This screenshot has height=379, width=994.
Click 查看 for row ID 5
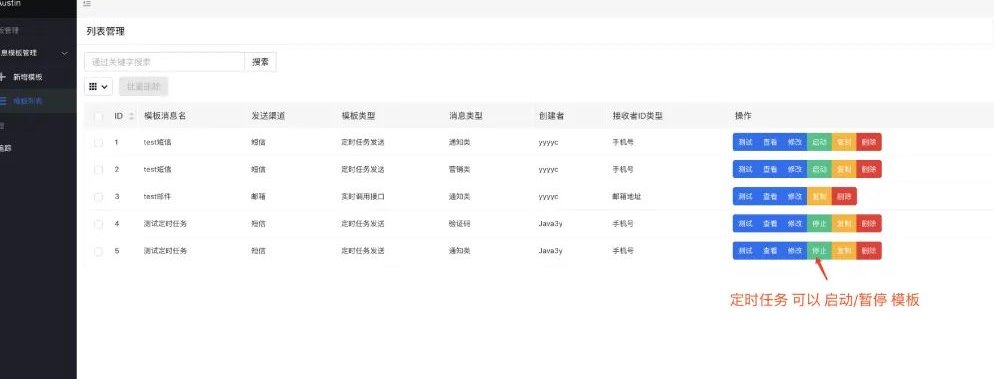click(770, 251)
